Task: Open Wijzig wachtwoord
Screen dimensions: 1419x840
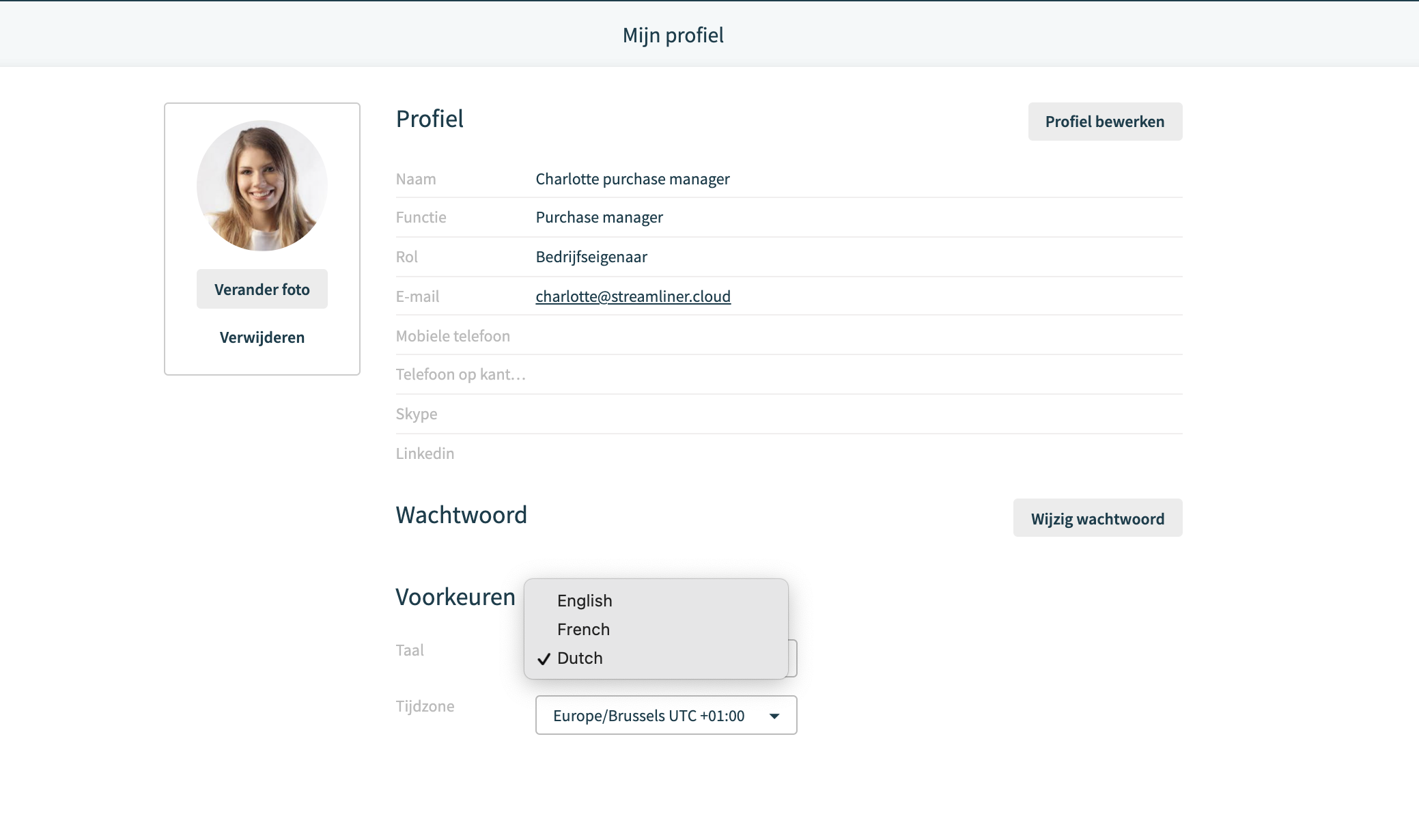Action: click(1097, 518)
